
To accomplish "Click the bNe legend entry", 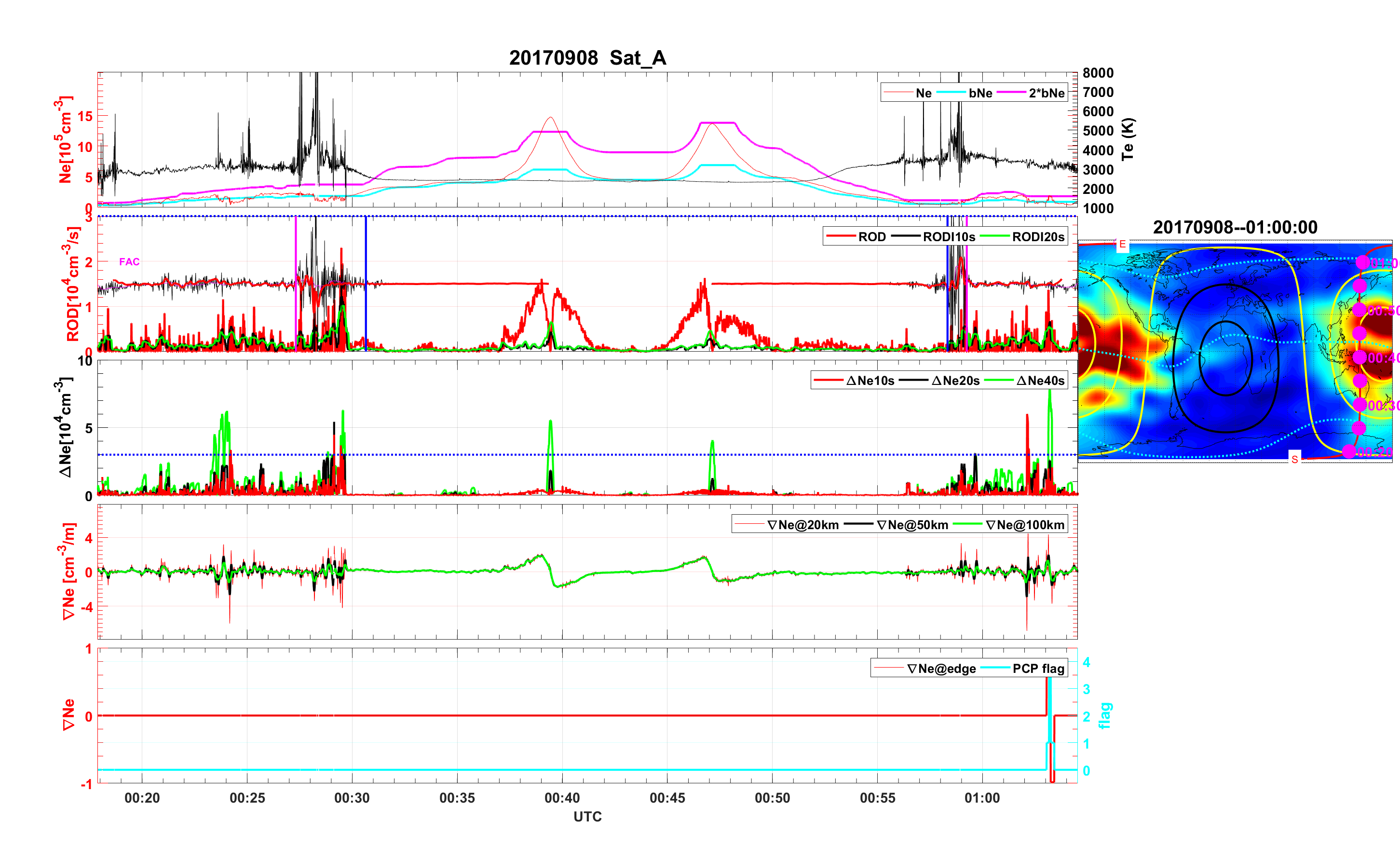I will [980, 93].
